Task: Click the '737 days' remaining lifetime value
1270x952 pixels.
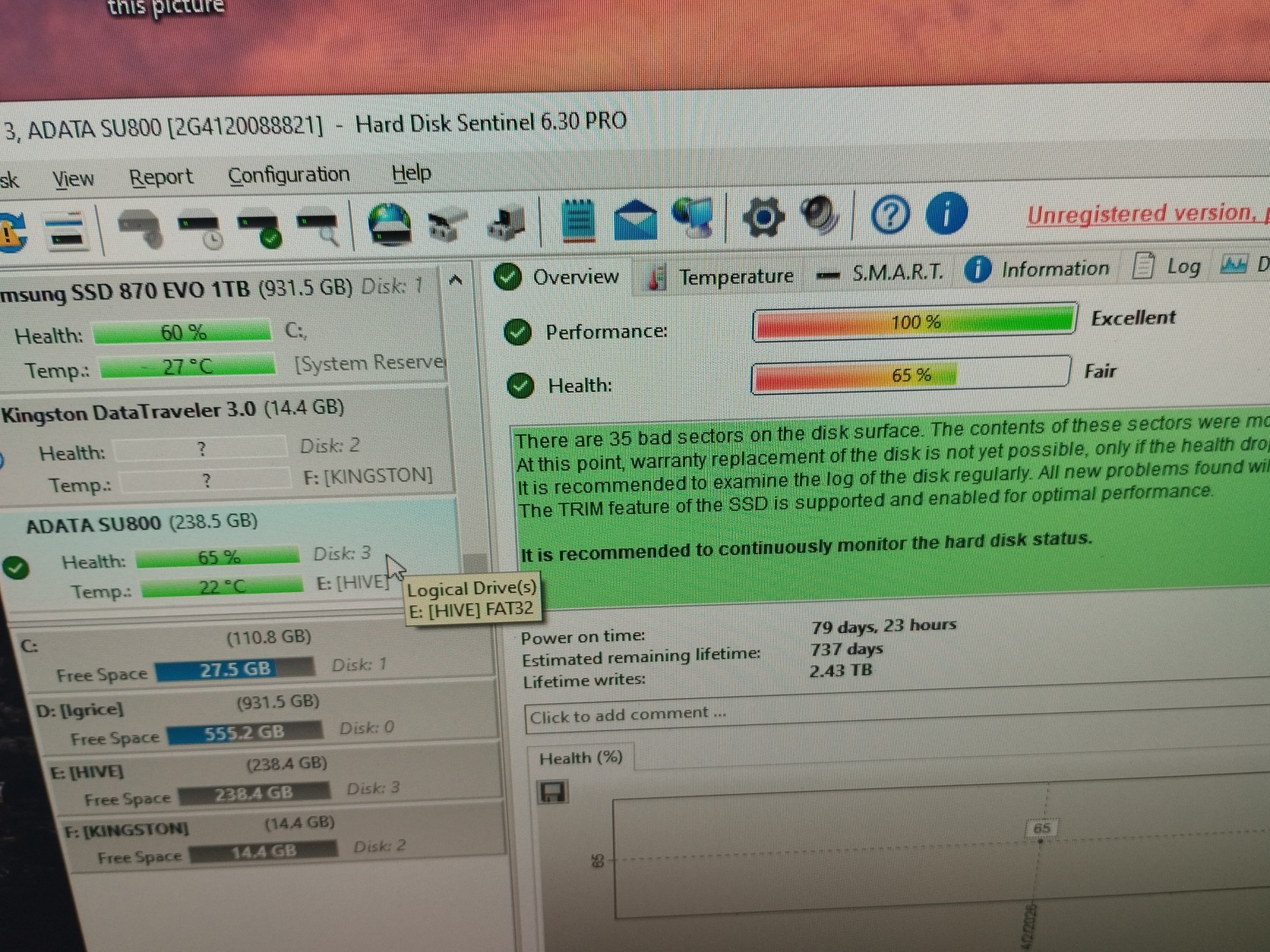Action: point(846,648)
